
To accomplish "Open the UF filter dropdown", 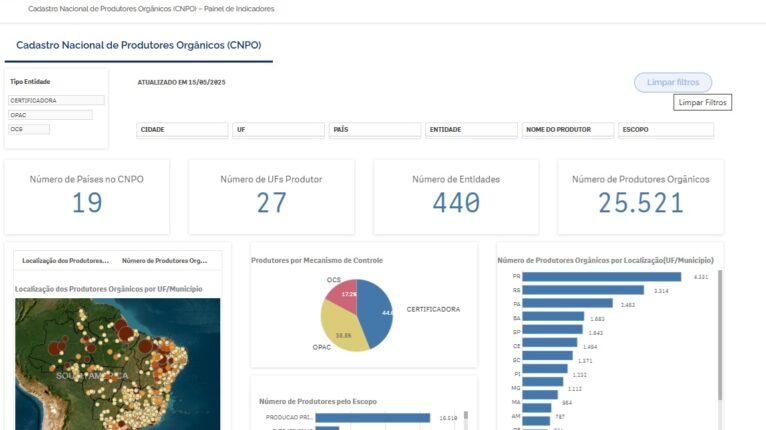I will 278,130.
